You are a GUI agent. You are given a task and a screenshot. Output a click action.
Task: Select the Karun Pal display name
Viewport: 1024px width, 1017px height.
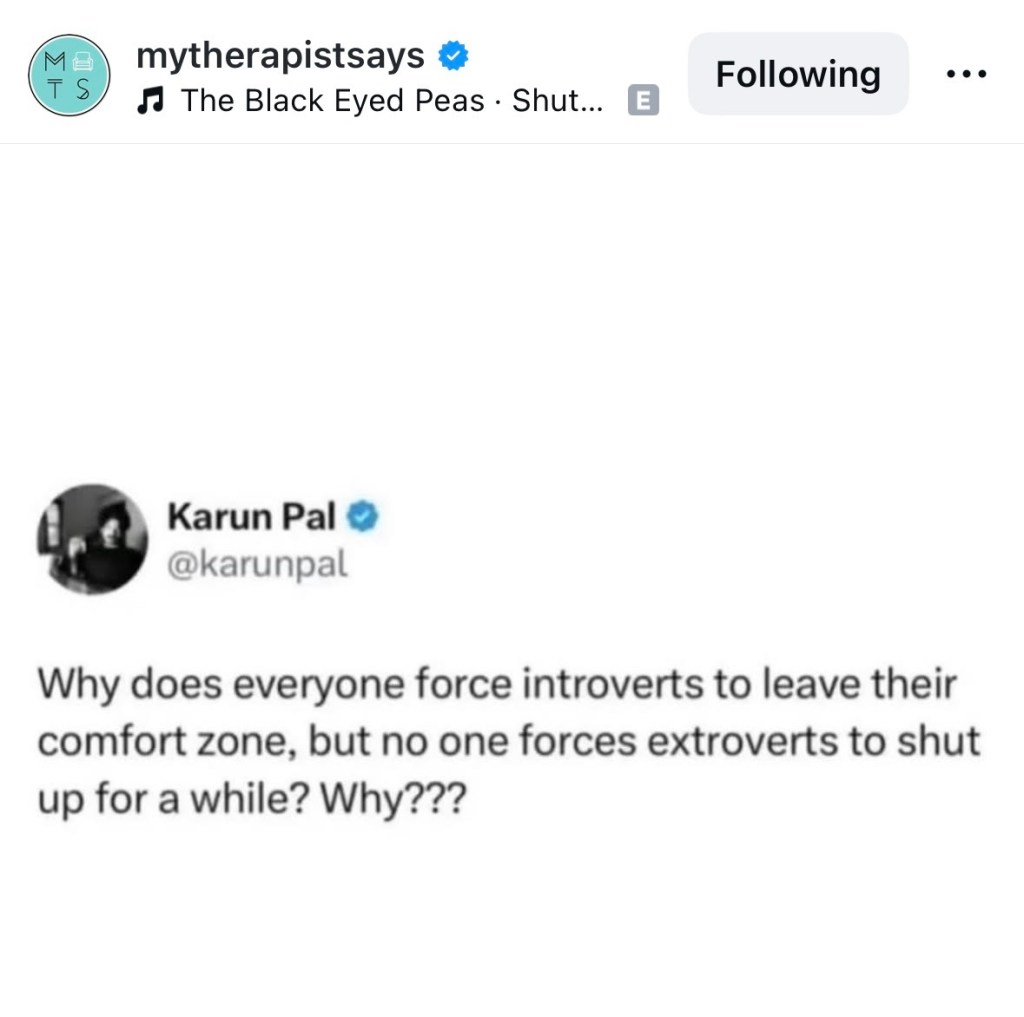coord(252,517)
